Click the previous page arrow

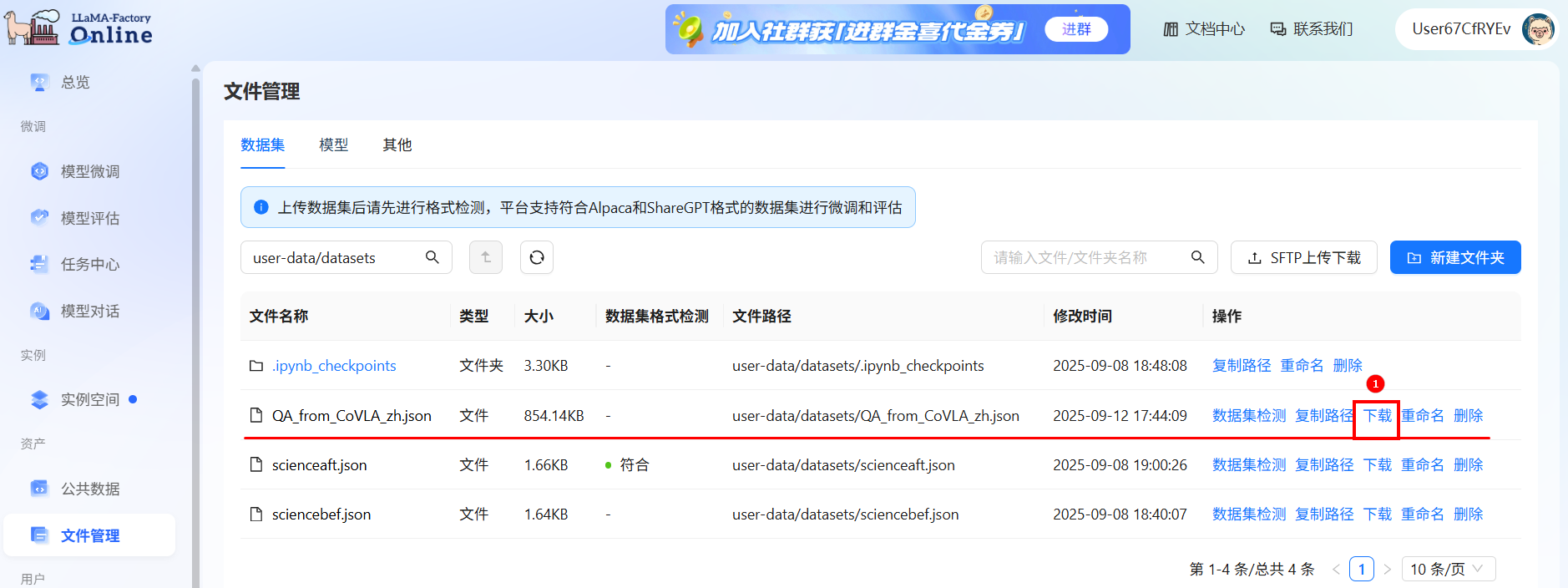click(x=1336, y=569)
